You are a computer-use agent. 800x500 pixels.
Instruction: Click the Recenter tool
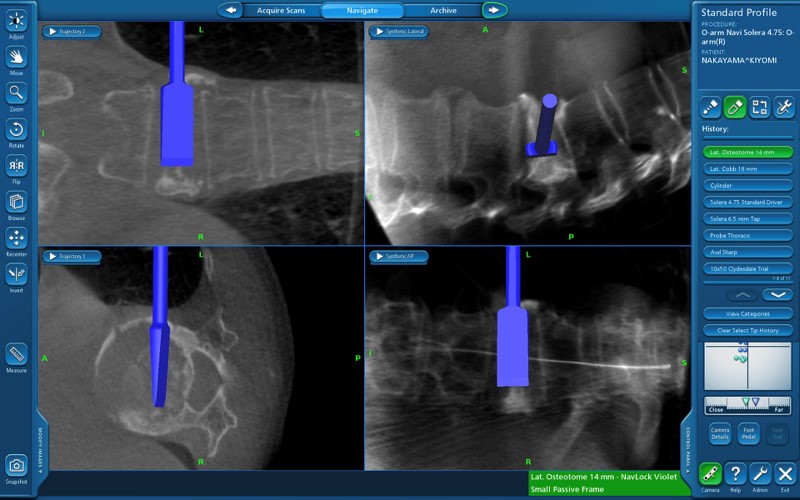click(x=16, y=238)
